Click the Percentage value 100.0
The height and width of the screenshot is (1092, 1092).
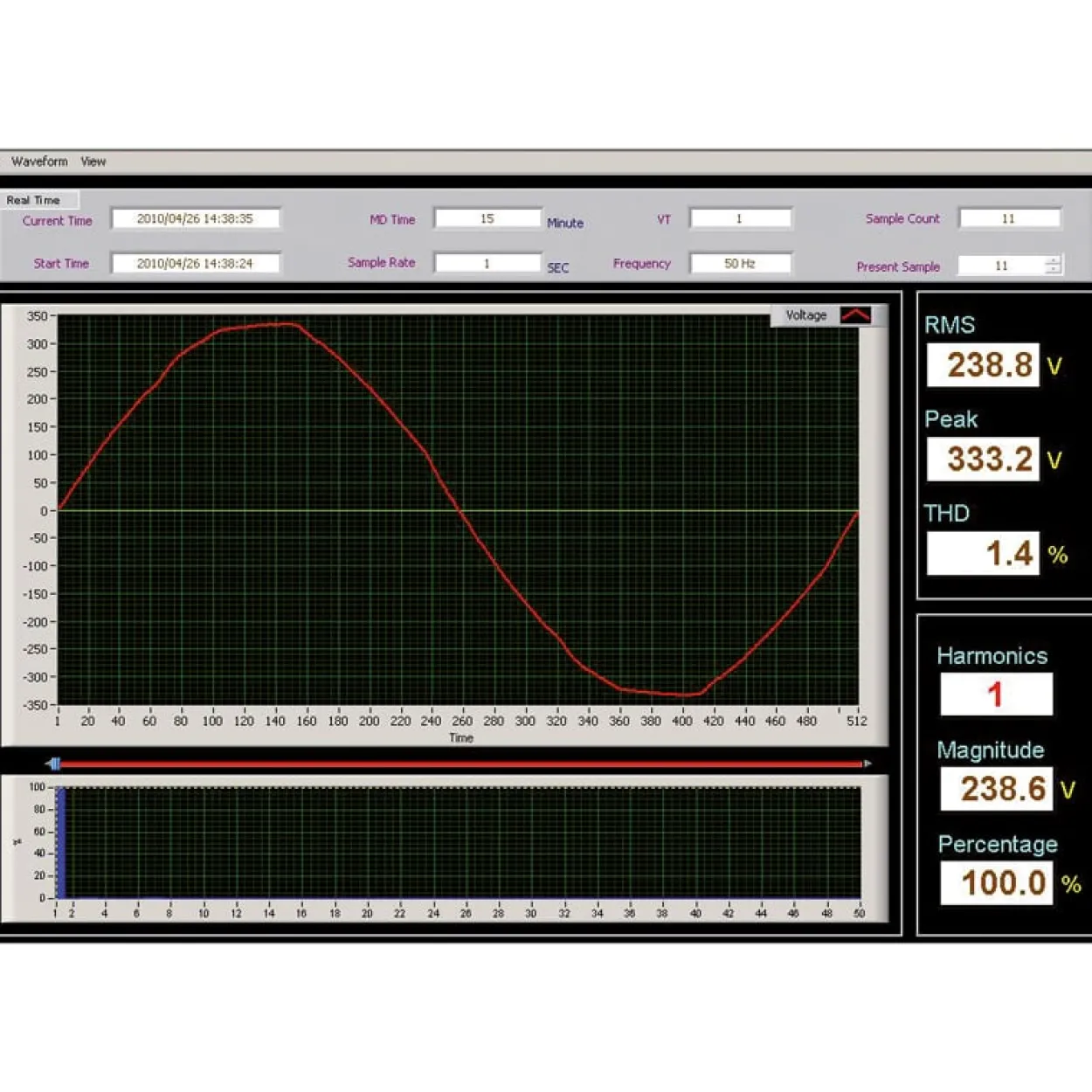[x=996, y=883]
